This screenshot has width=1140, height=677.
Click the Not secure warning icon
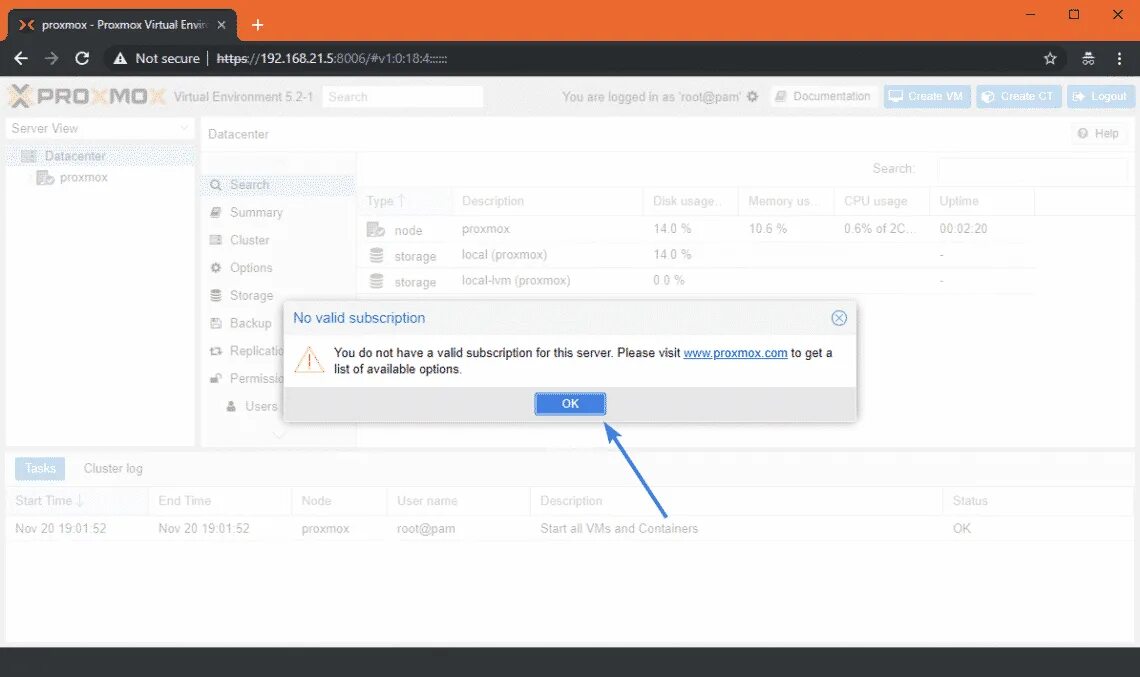tap(120, 58)
